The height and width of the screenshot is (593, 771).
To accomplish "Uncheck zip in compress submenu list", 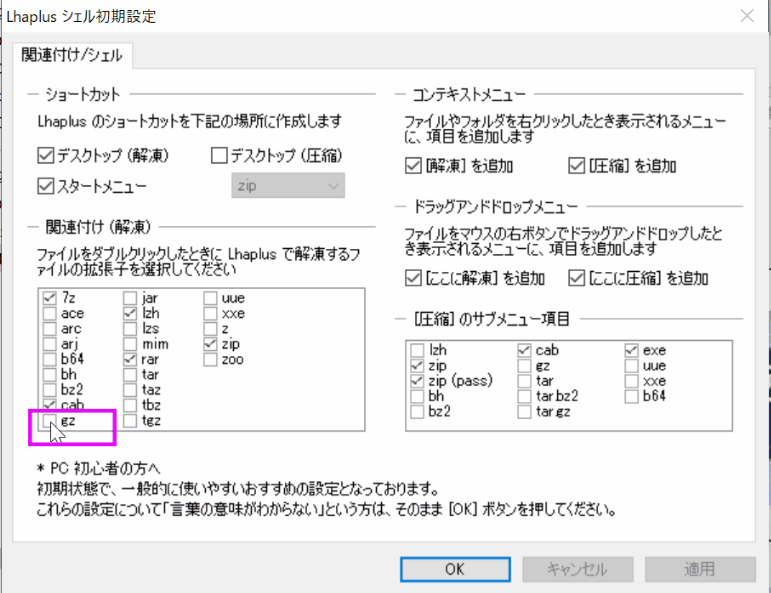I will 417,365.
